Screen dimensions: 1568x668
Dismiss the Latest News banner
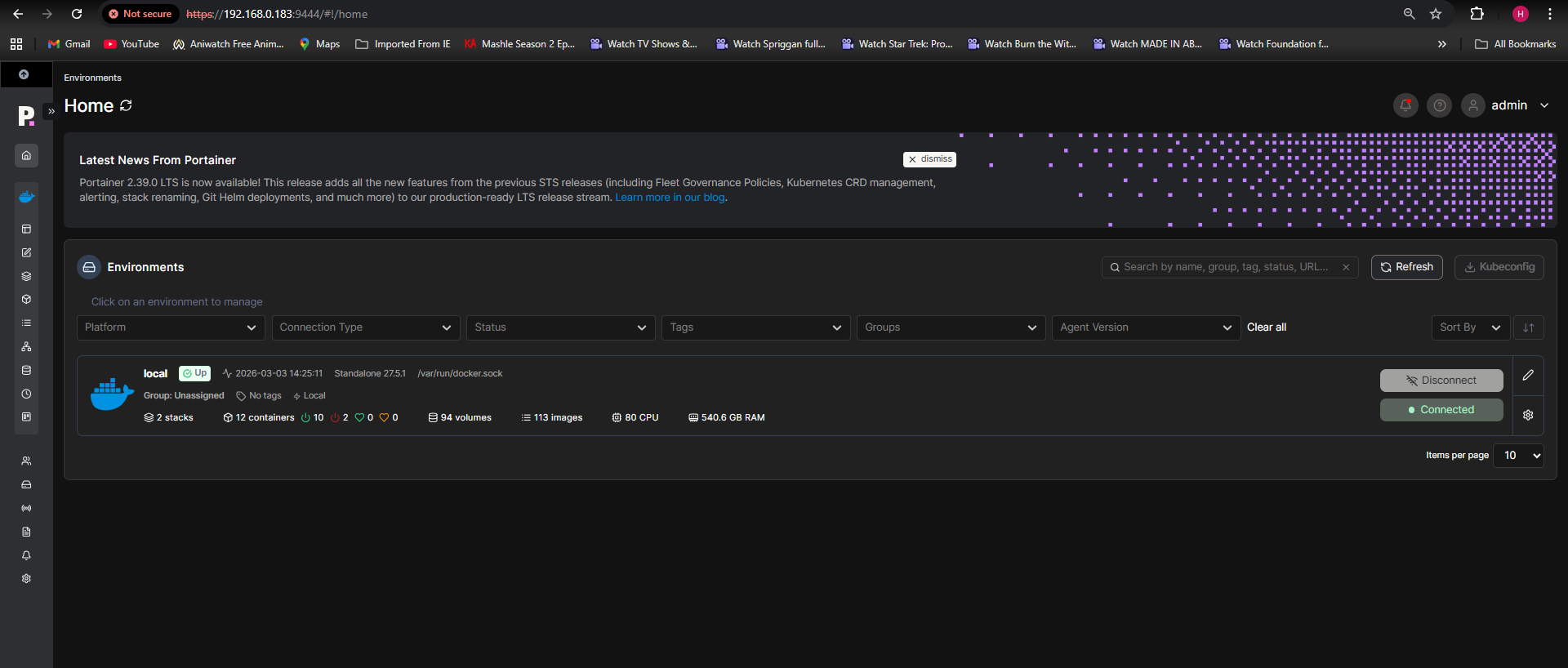pyautogui.click(x=929, y=159)
